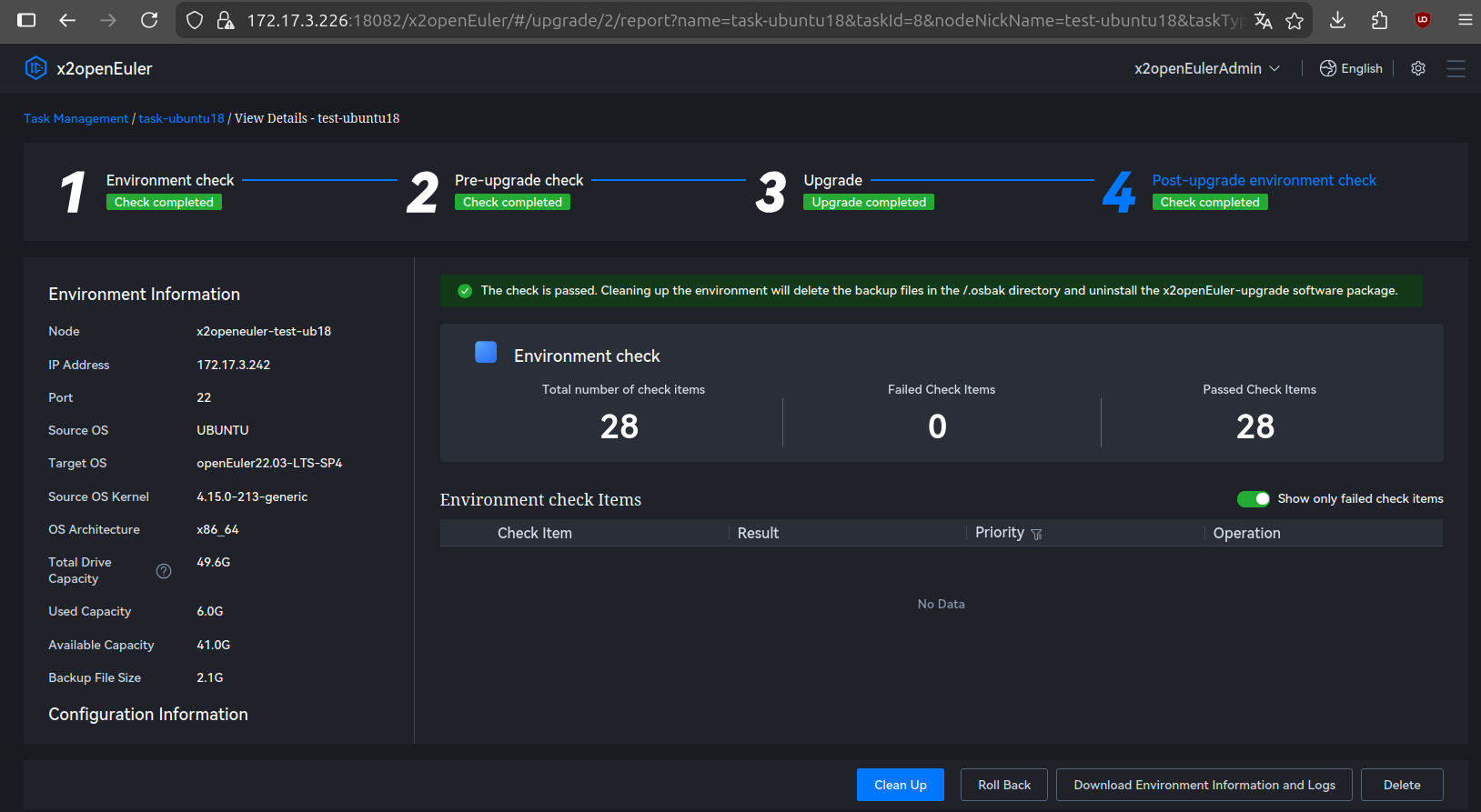Click the help icon beside Total Drive Capacity
This screenshot has width=1481, height=812.
click(x=164, y=571)
